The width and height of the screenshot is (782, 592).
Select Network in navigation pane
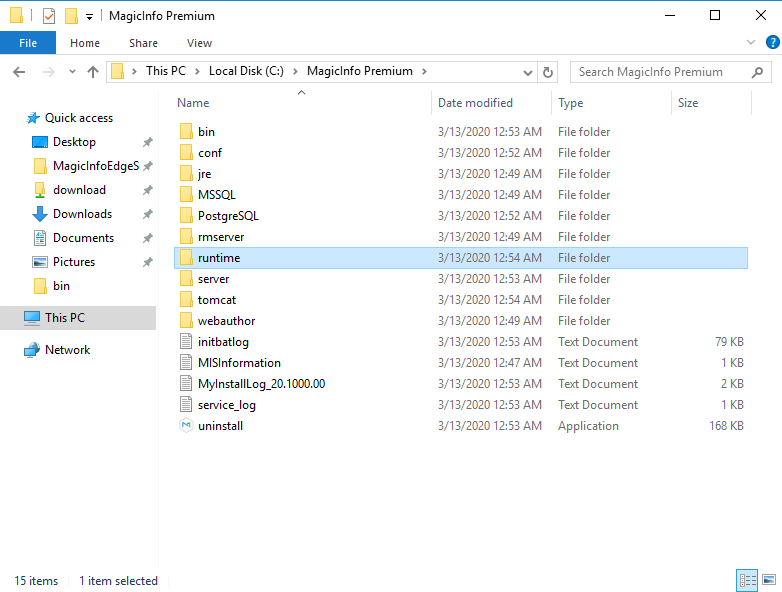(x=67, y=350)
